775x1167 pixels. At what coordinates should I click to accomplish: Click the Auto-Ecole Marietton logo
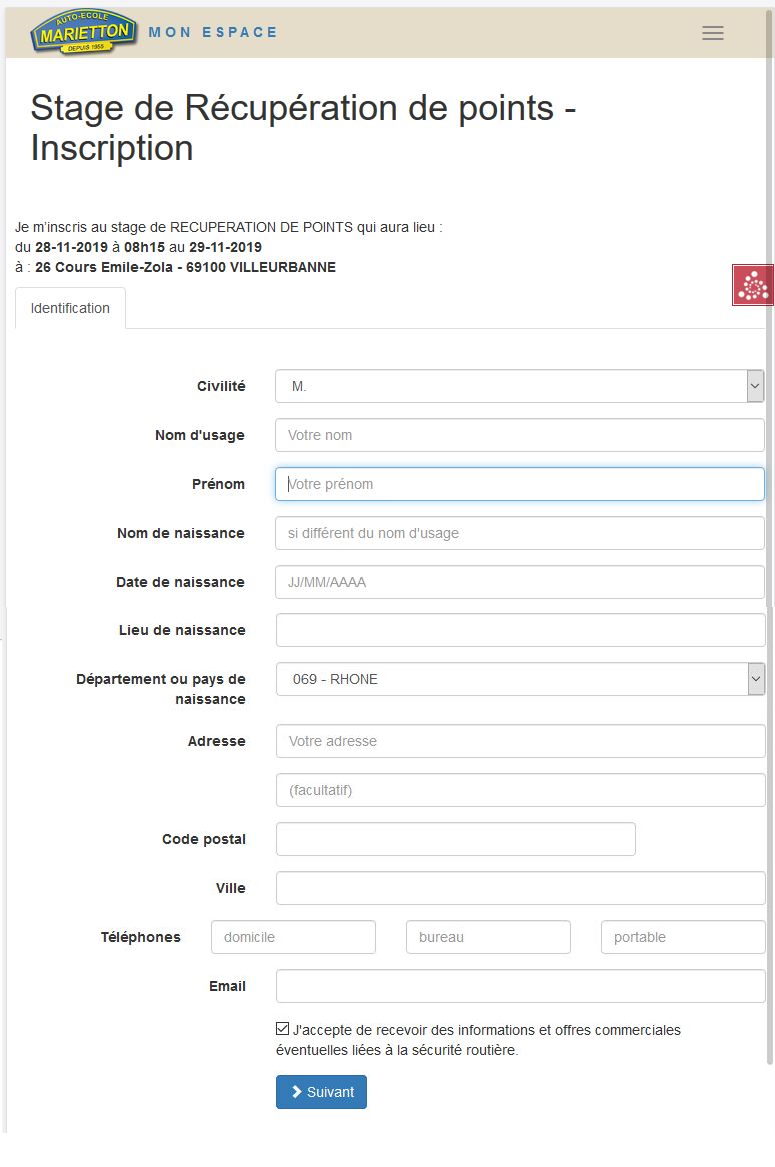click(x=84, y=32)
